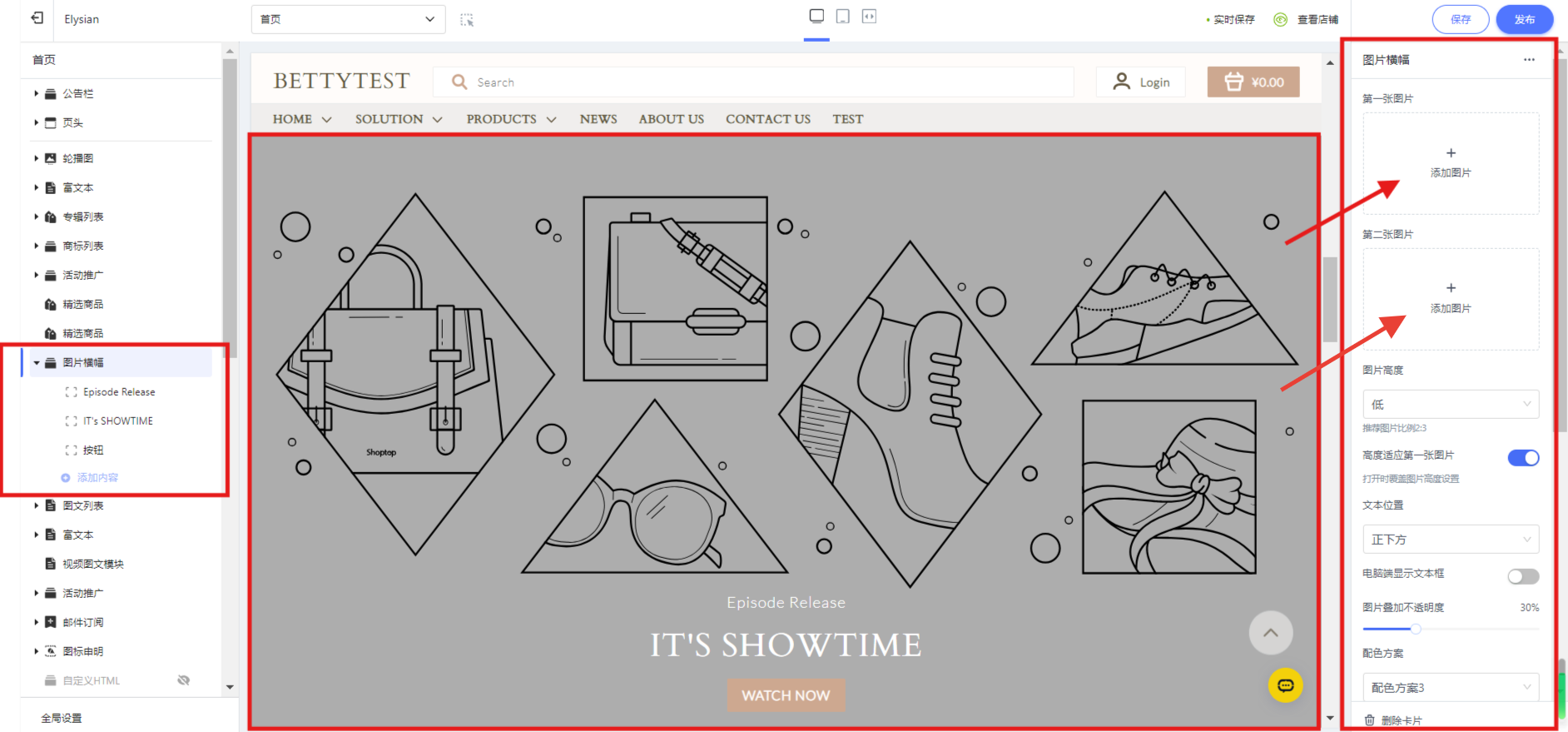Select the fullscreen width preview icon
This screenshot has height=732, width=1568.
coord(869,17)
